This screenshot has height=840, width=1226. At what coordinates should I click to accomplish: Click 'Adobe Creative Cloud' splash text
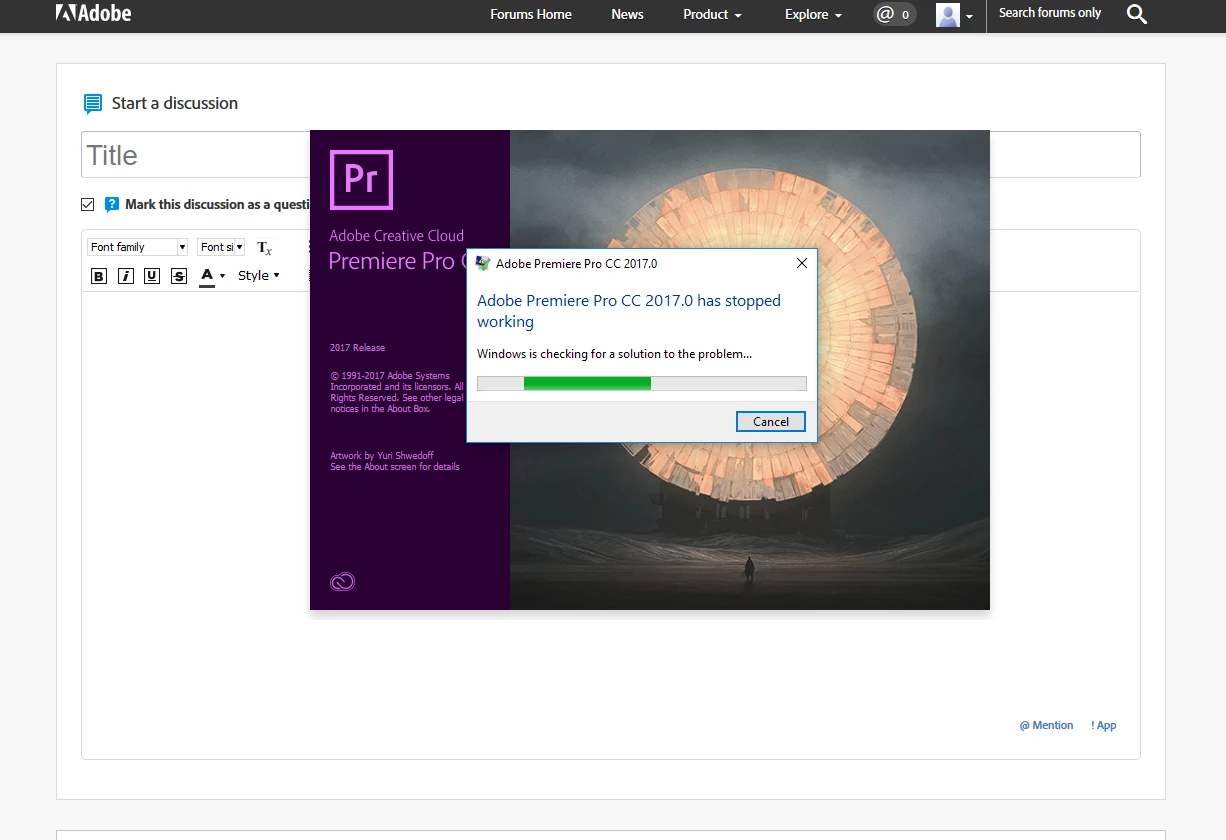396,236
